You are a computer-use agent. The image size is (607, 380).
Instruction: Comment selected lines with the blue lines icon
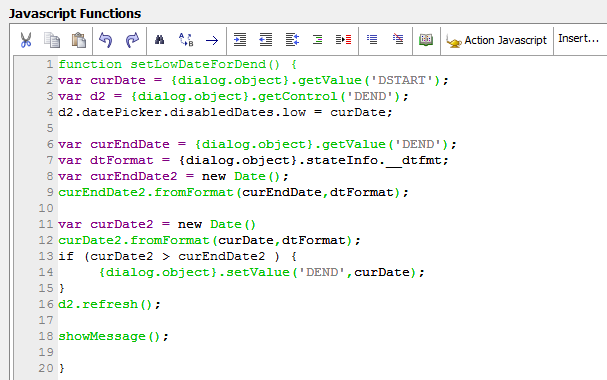[372, 39]
